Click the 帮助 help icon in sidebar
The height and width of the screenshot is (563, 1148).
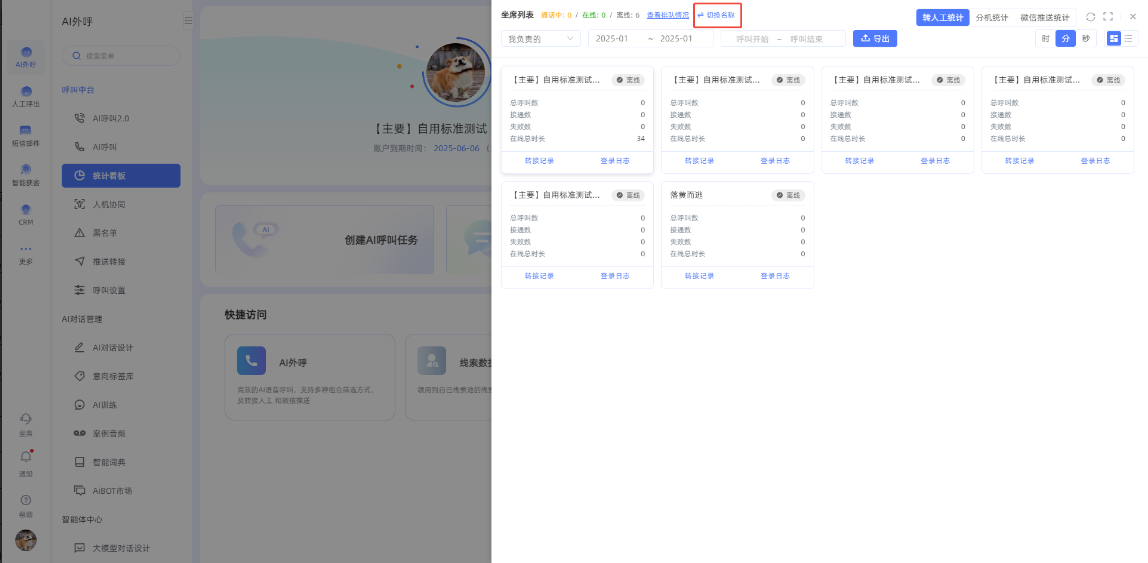[x=26, y=503]
